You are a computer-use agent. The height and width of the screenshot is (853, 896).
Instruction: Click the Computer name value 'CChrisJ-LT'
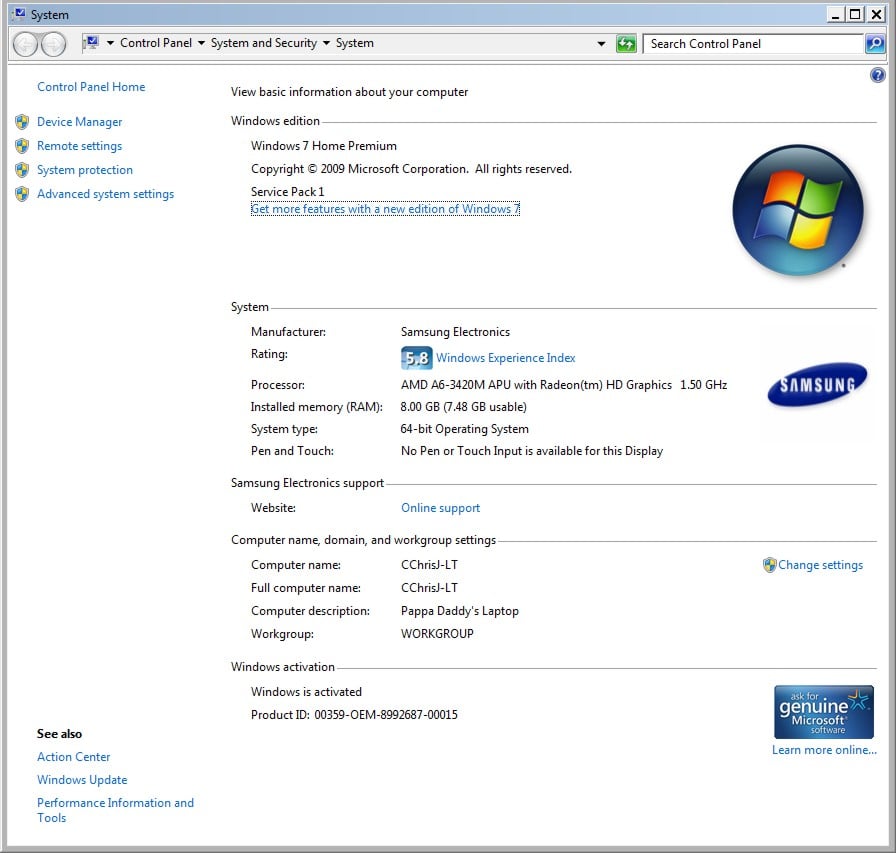tap(429, 565)
